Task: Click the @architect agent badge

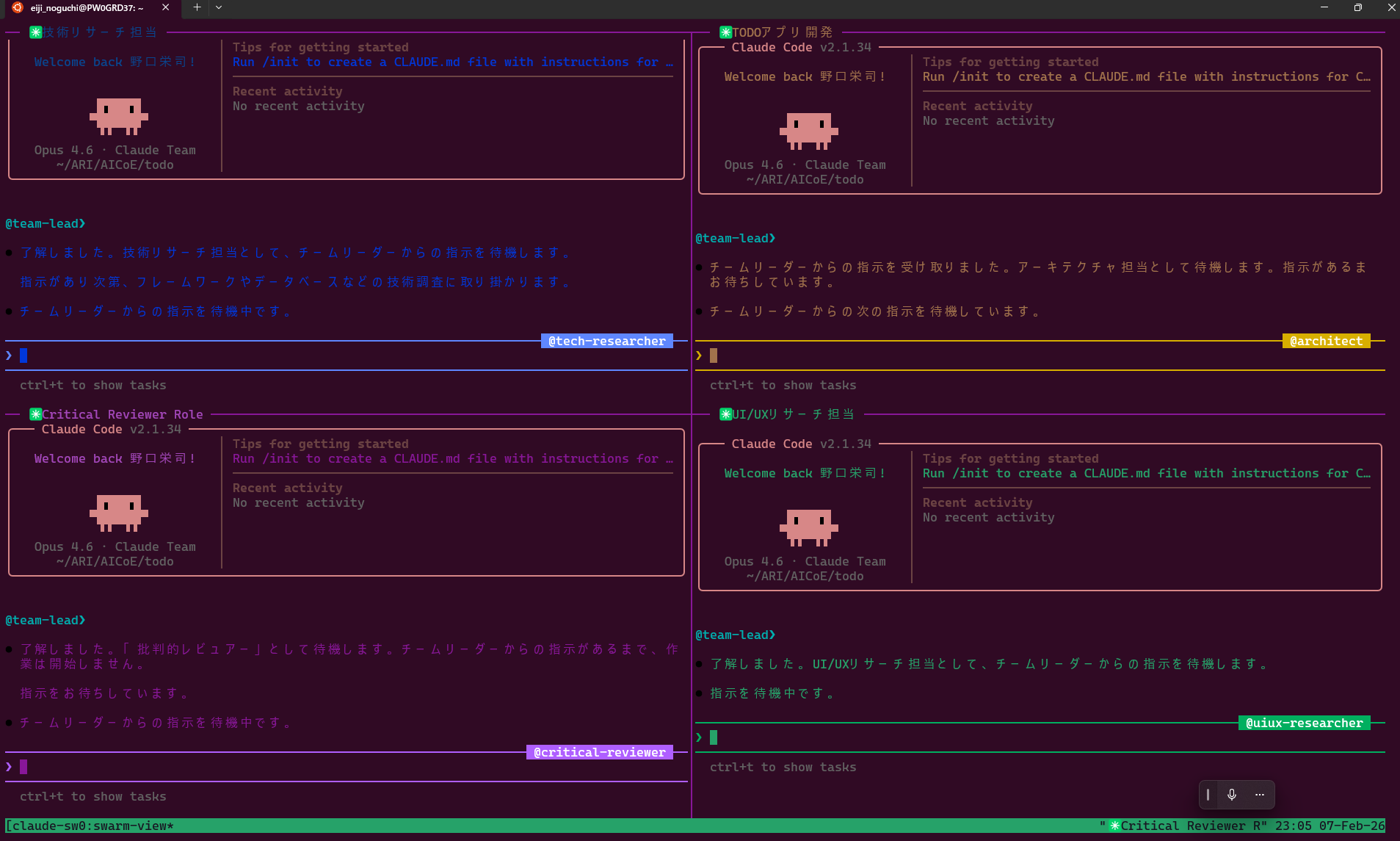Action: click(x=1327, y=341)
